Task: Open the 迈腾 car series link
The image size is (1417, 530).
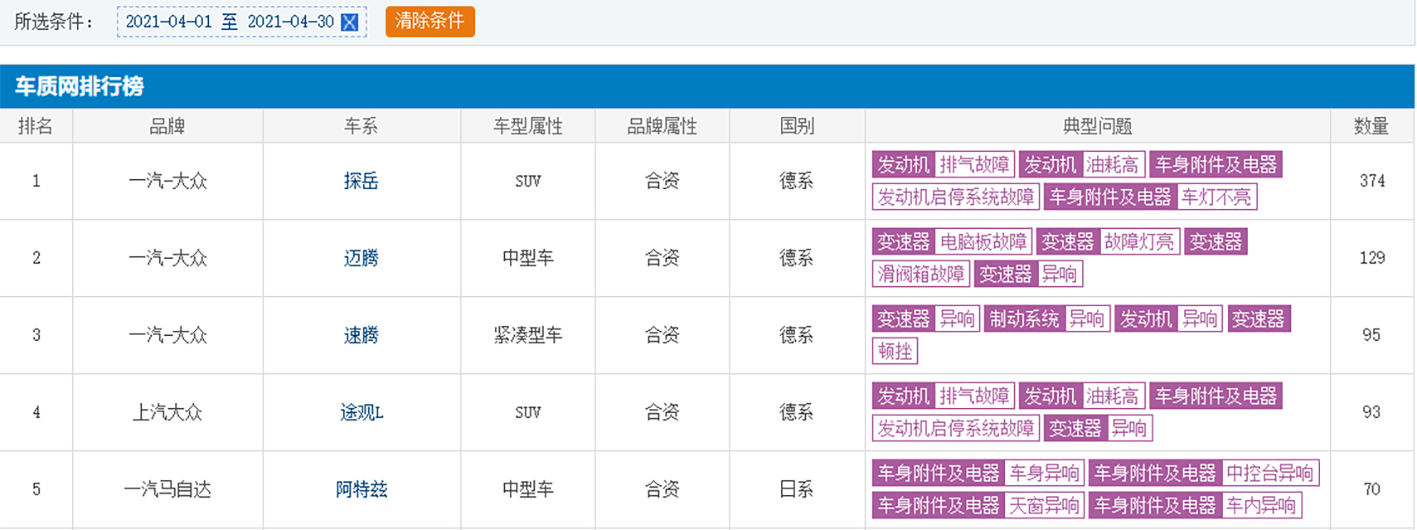Action: [x=361, y=258]
